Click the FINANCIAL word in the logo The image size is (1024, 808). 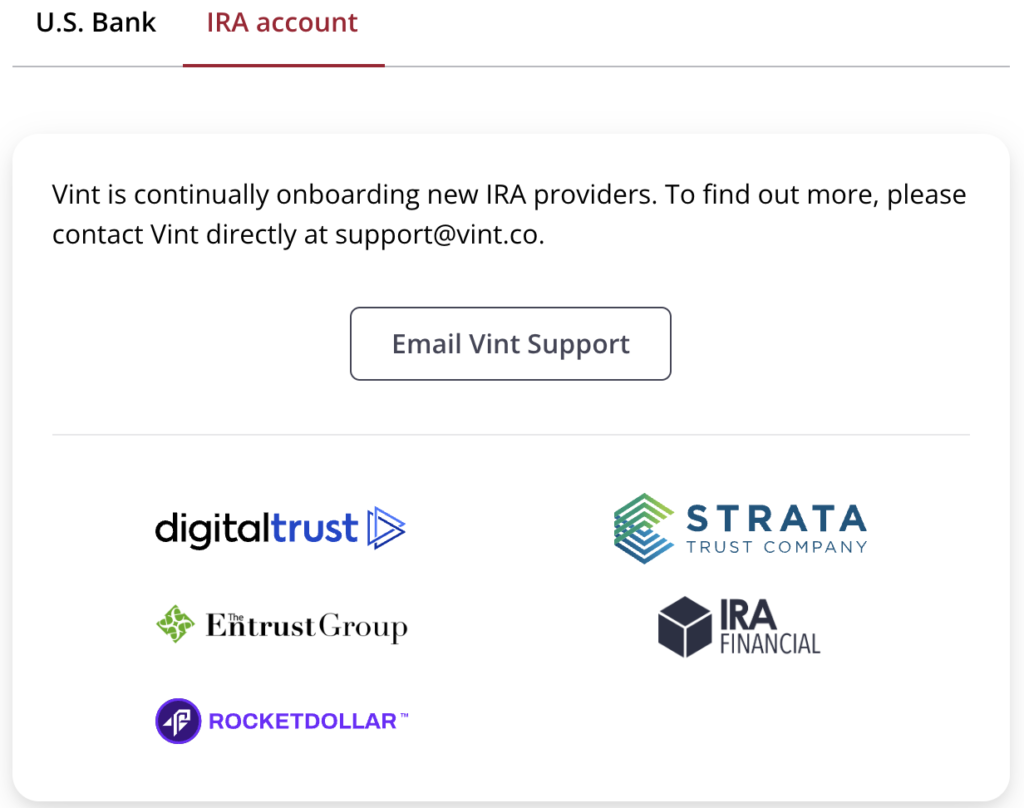770,644
